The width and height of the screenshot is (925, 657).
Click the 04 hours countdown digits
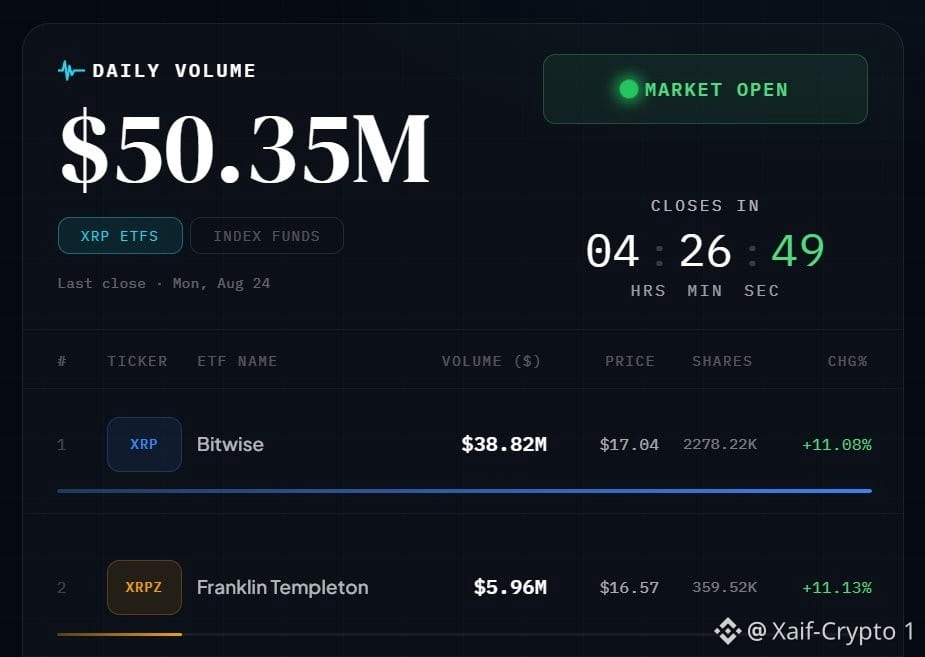coord(612,251)
